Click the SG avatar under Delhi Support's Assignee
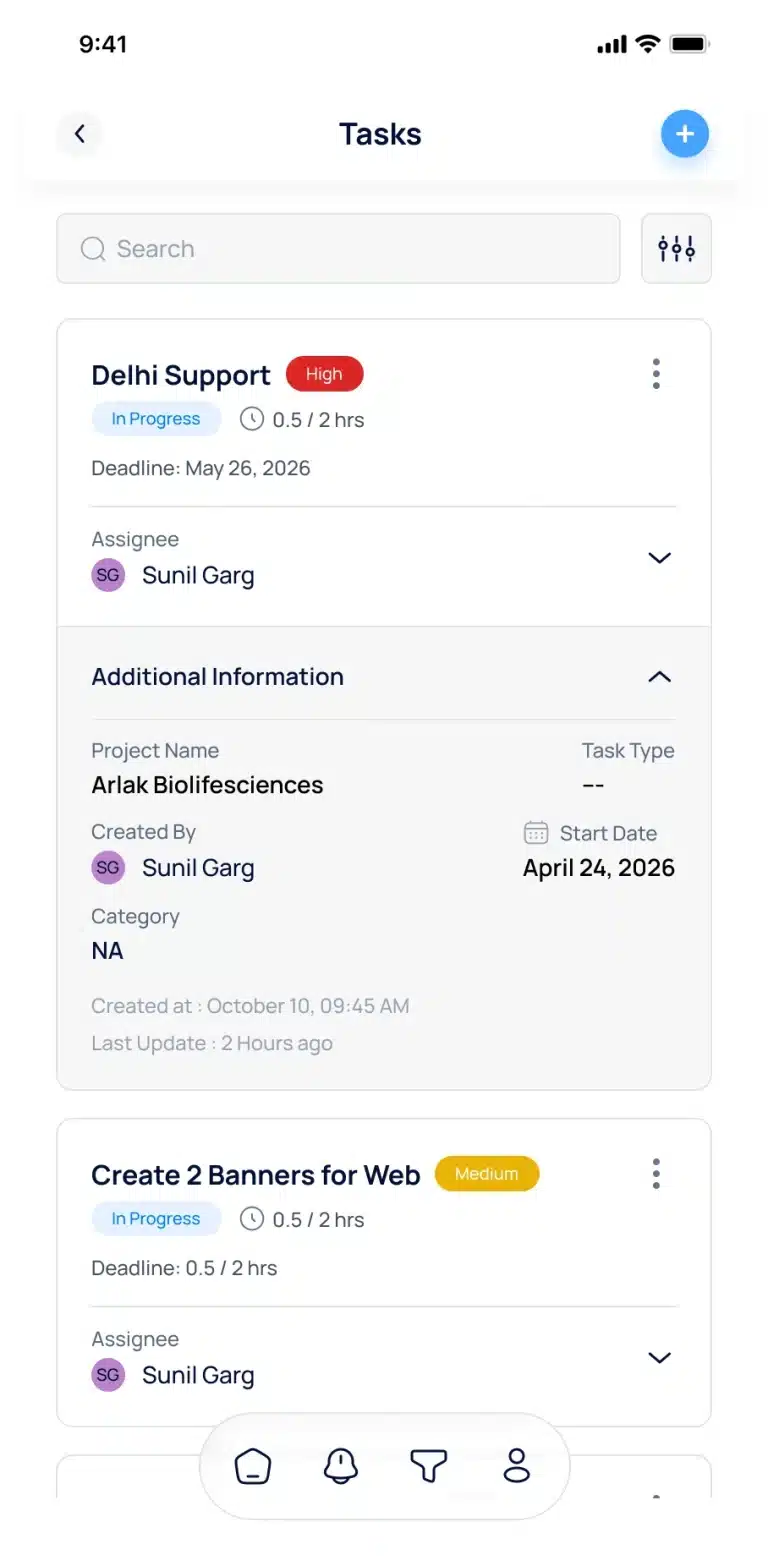The height and width of the screenshot is (1566, 768). 108,575
